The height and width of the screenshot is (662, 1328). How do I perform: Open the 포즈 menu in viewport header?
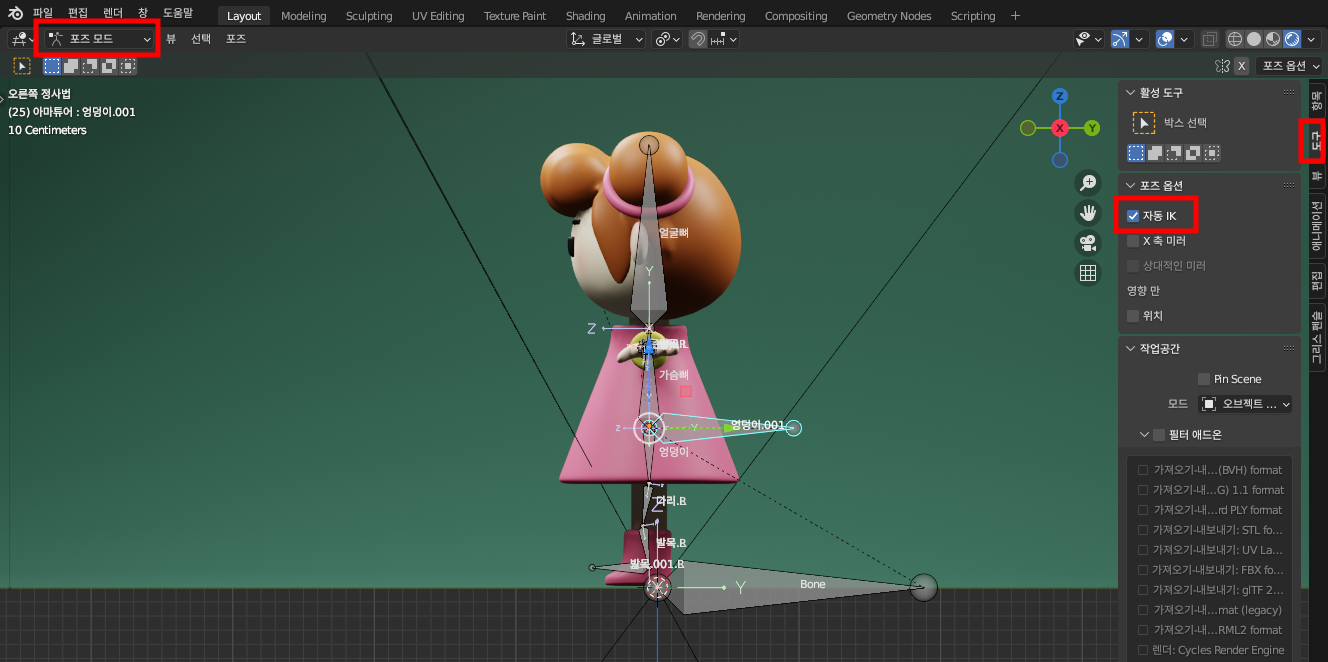point(236,39)
